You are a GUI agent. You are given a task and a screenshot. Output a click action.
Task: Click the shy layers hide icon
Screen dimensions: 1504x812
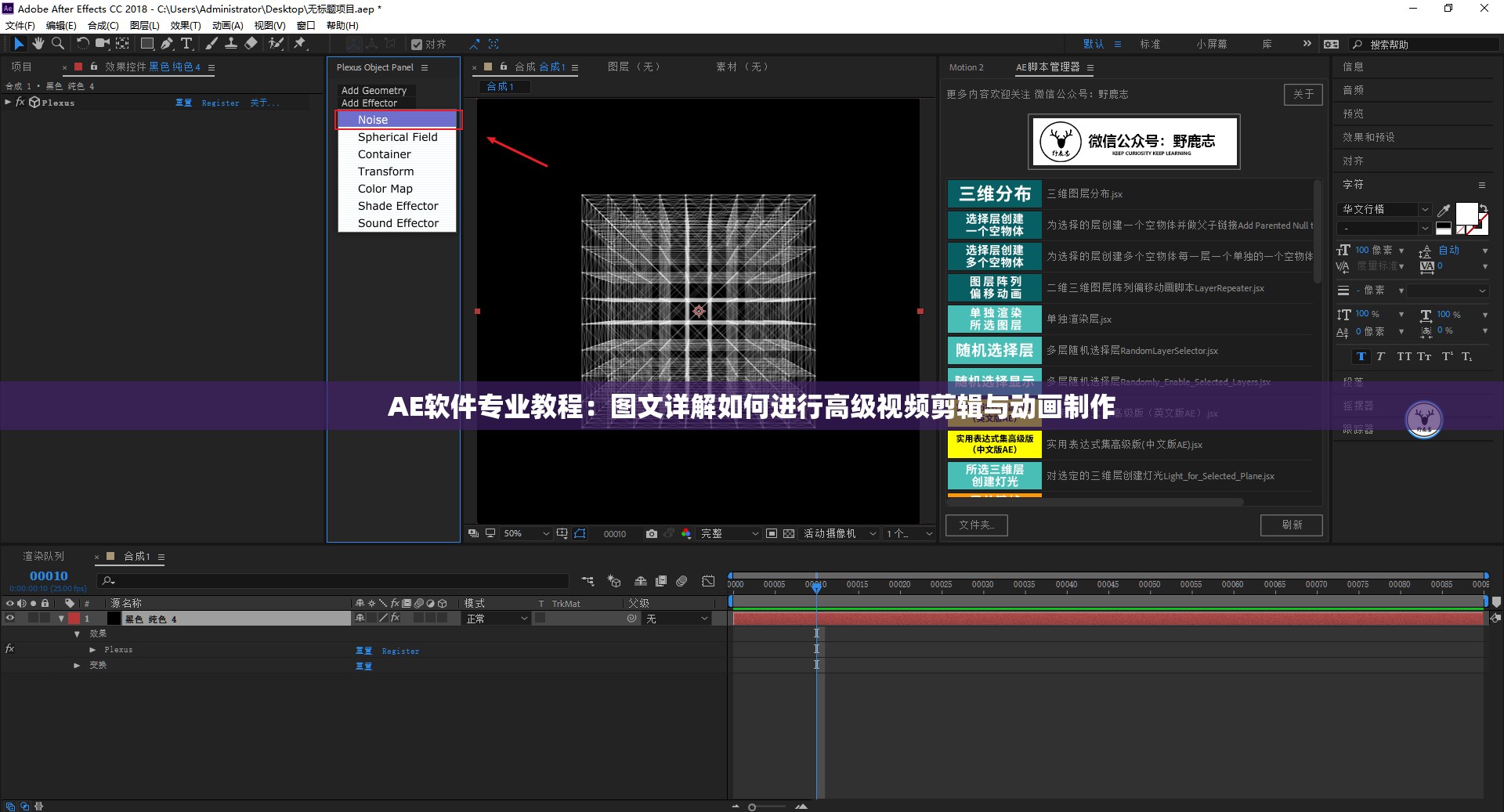[x=641, y=581]
